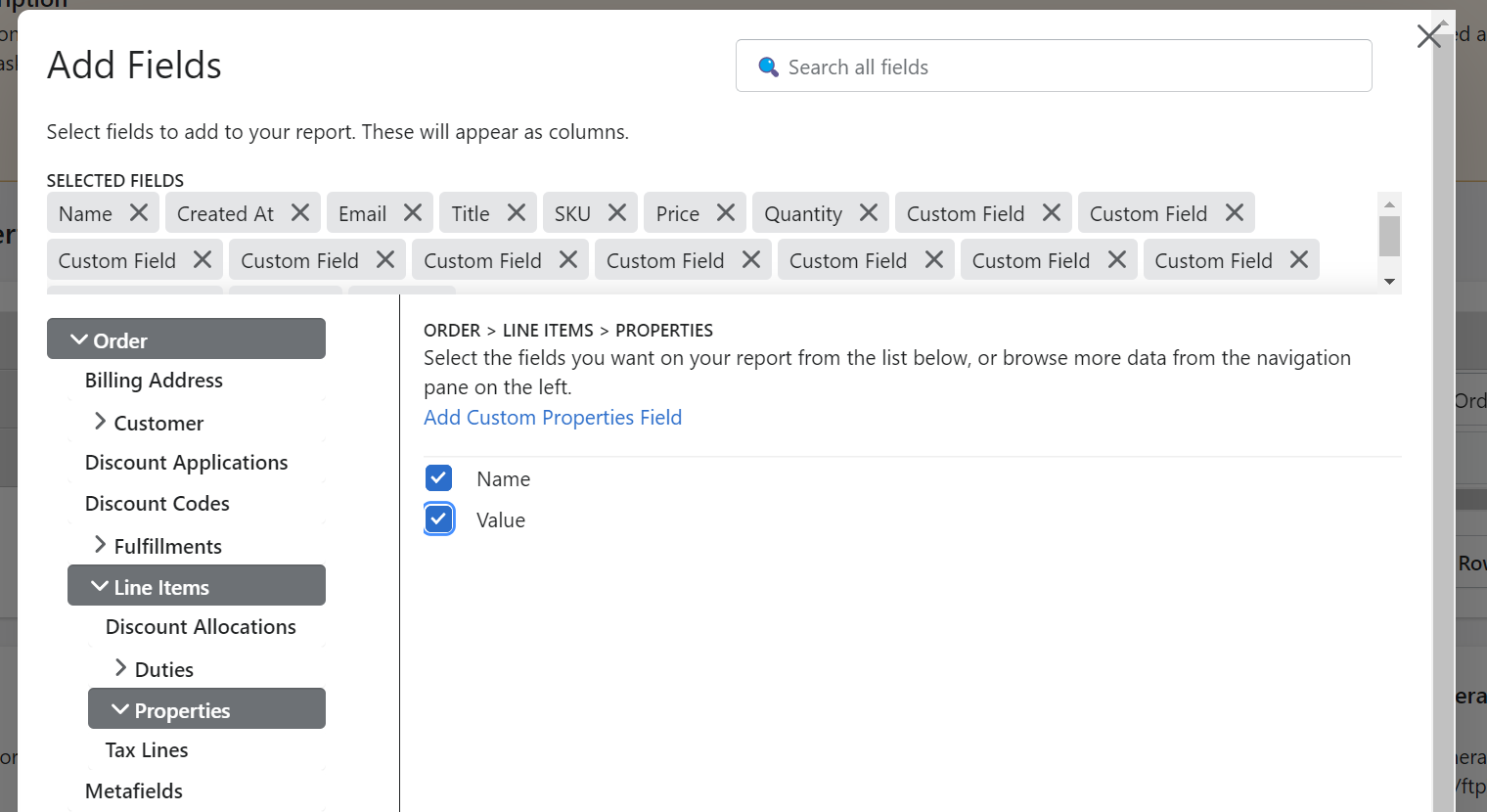This screenshot has width=1487, height=812.
Task: Collapse the Properties tree node
Action: click(x=120, y=709)
